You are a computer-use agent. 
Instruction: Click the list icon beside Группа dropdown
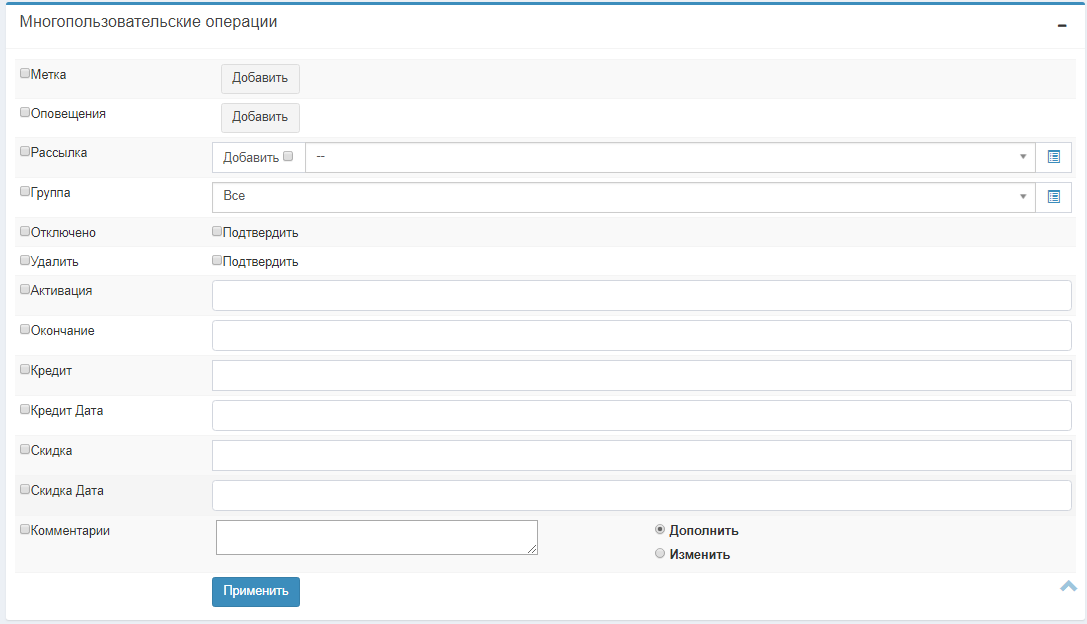pos(1053,197)
